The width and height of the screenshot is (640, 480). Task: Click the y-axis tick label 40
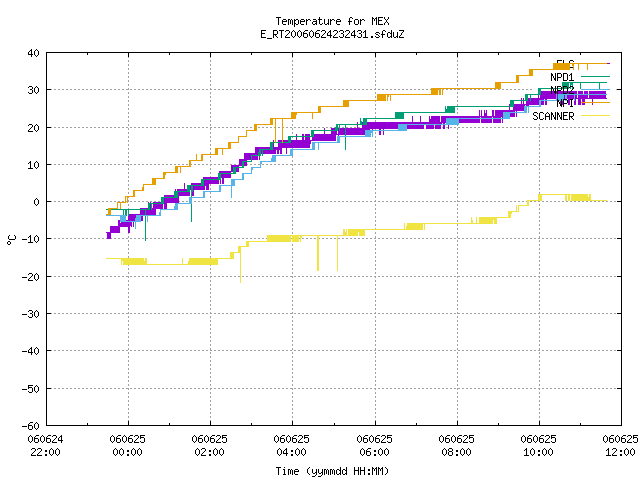coord(33,53)
